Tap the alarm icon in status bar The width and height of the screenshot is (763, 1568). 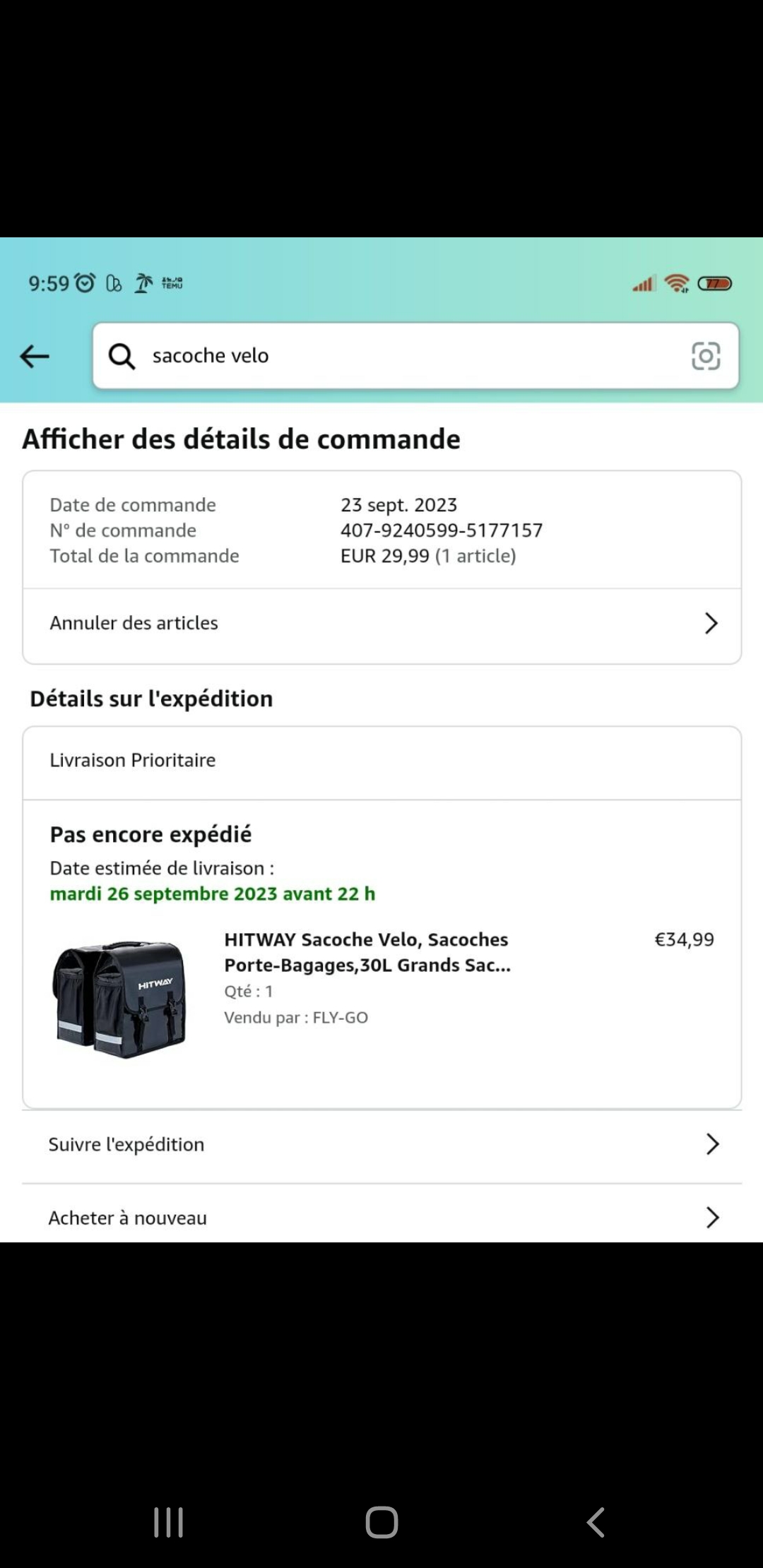(85, 283)
